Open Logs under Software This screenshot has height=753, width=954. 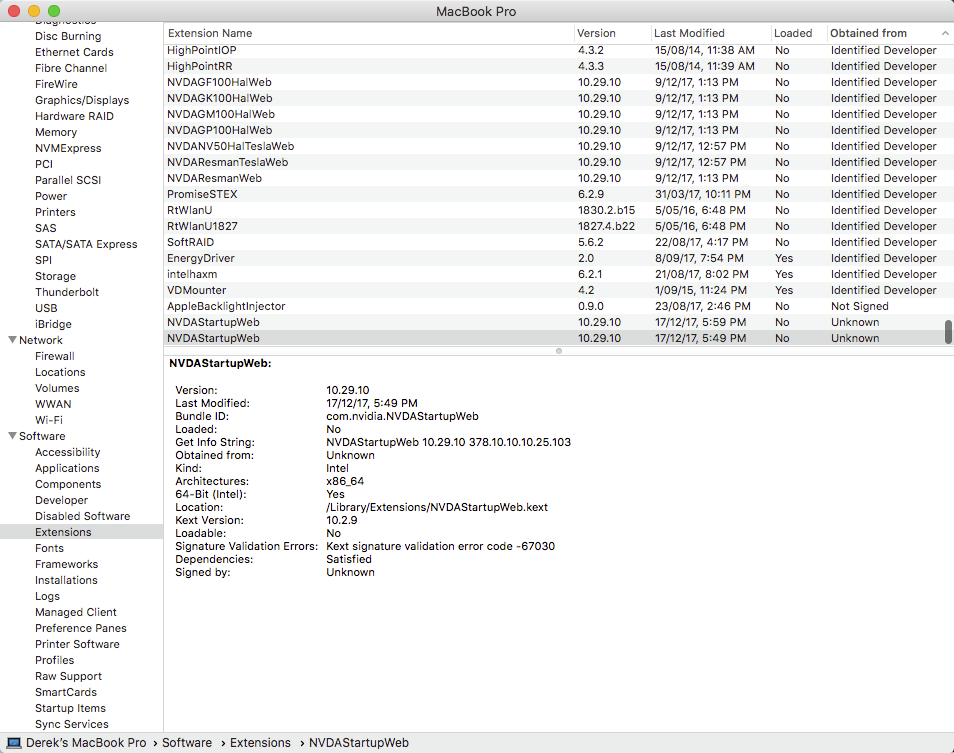(47, 596)
